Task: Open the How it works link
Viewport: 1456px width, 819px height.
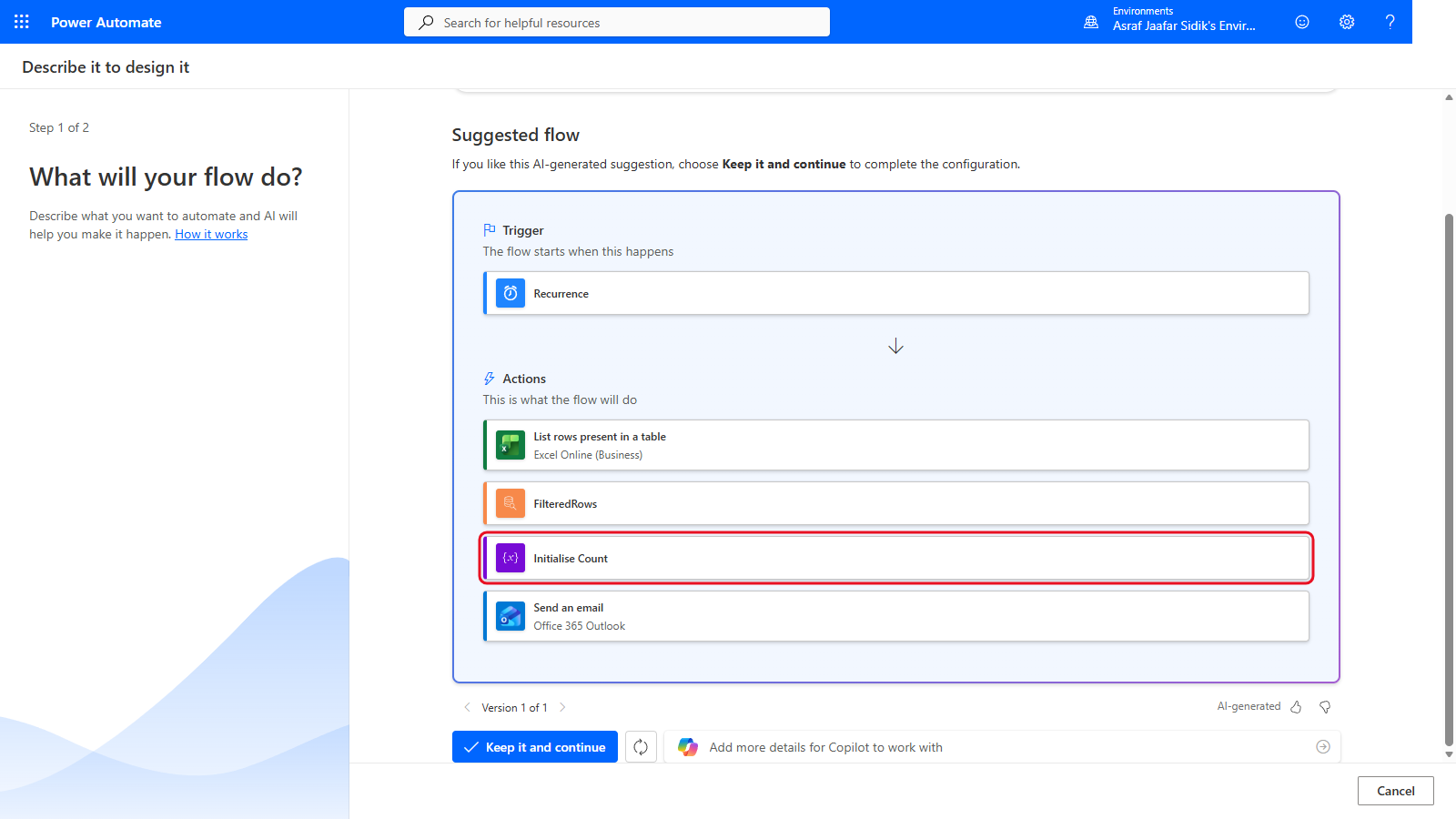Action: (x=211, y=234)
